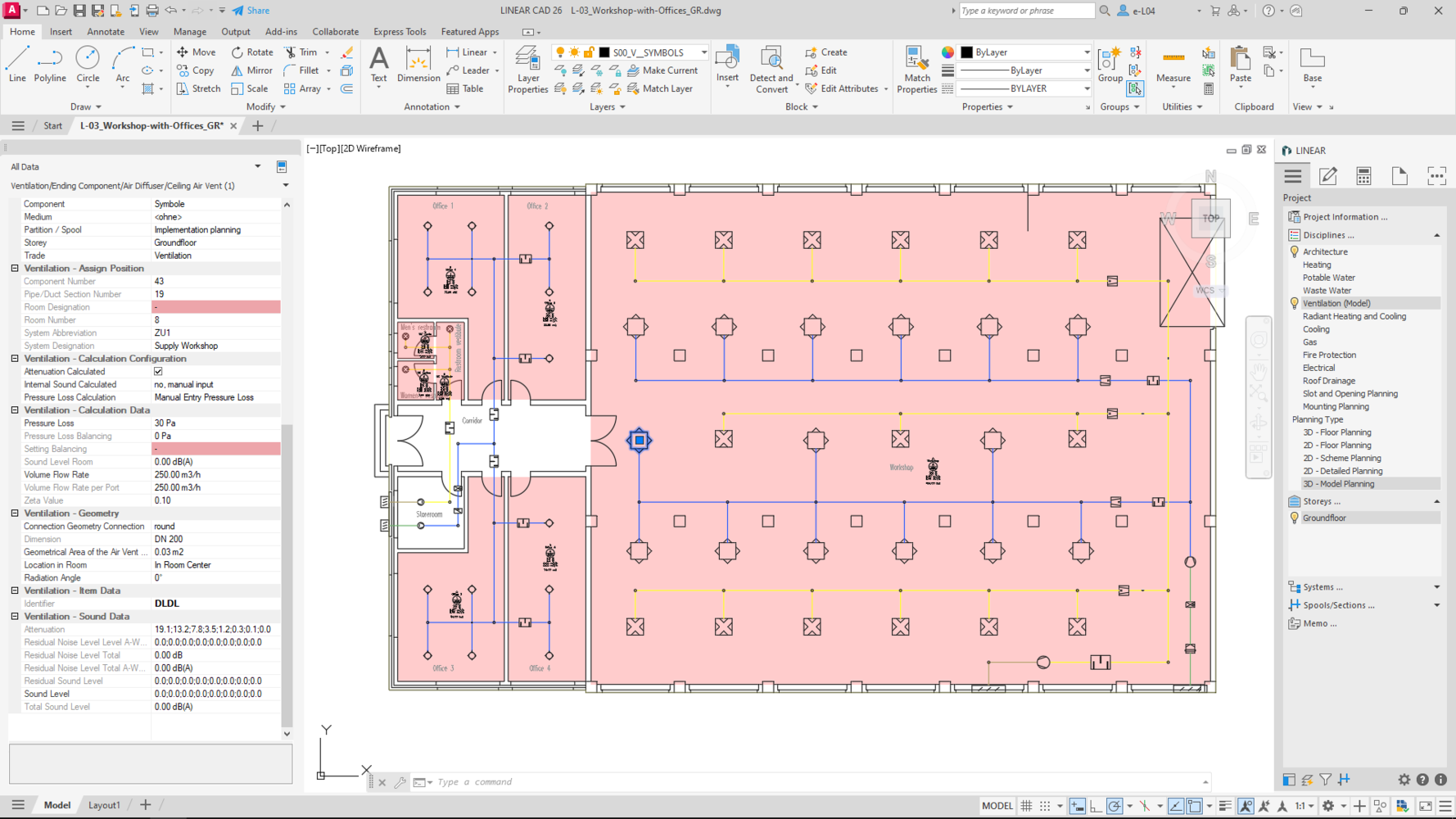
Task: Collapse the Ventilation - Sound Data section
Action: pos(15,616)
